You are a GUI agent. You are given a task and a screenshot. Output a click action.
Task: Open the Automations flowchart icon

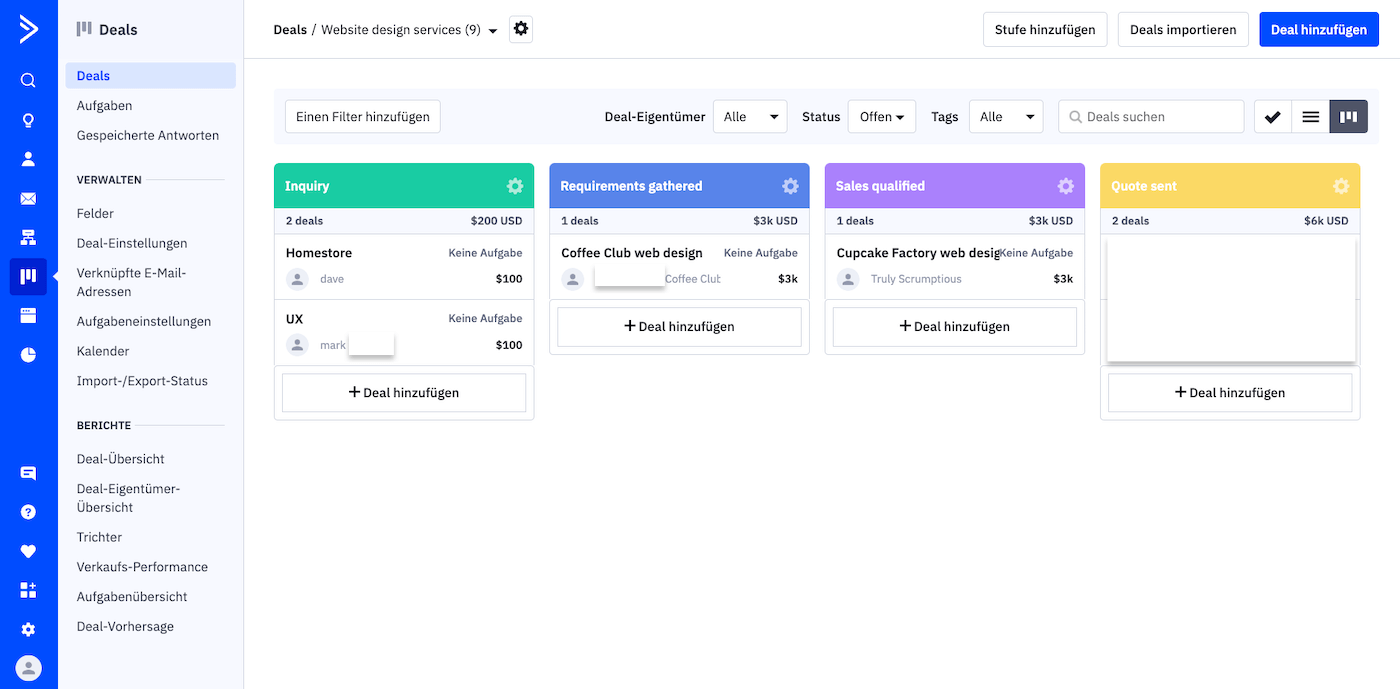coord(28,237)
